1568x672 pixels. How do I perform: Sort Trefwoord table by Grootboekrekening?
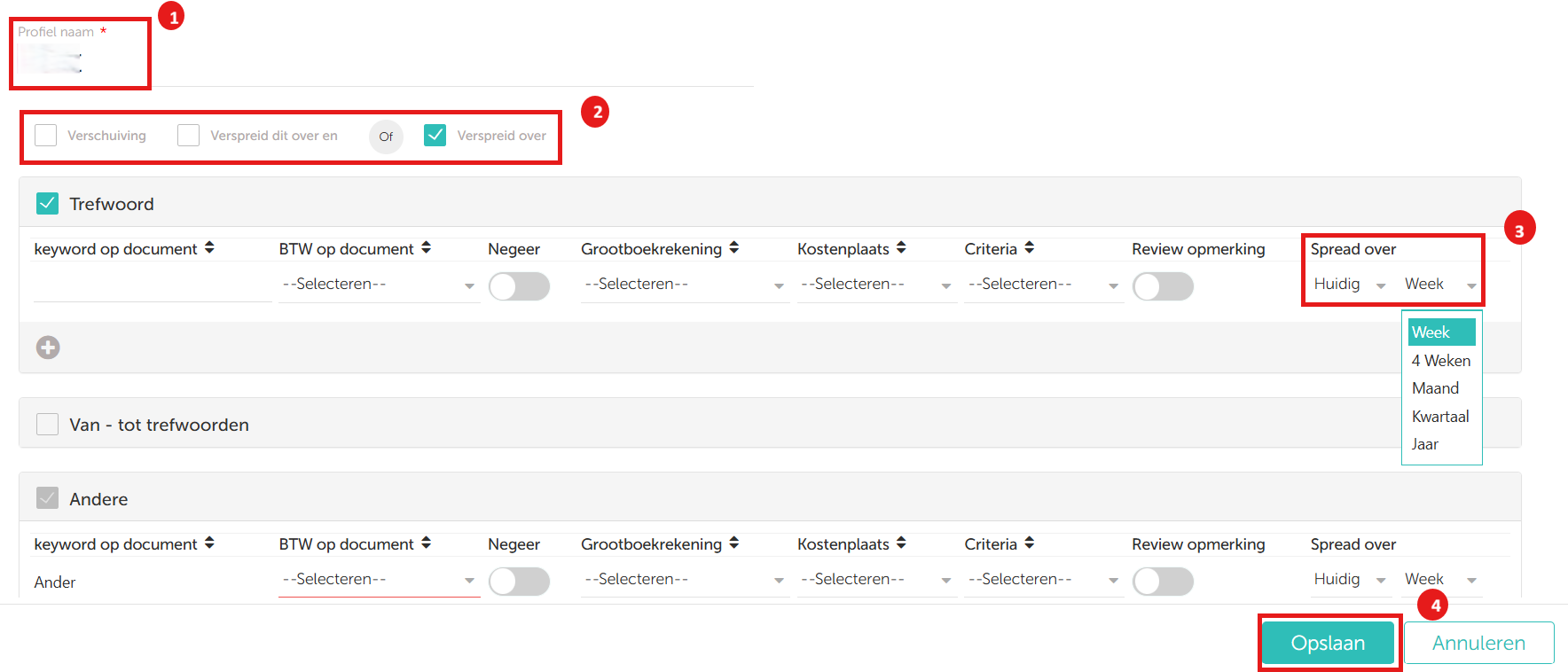[734, 248]
